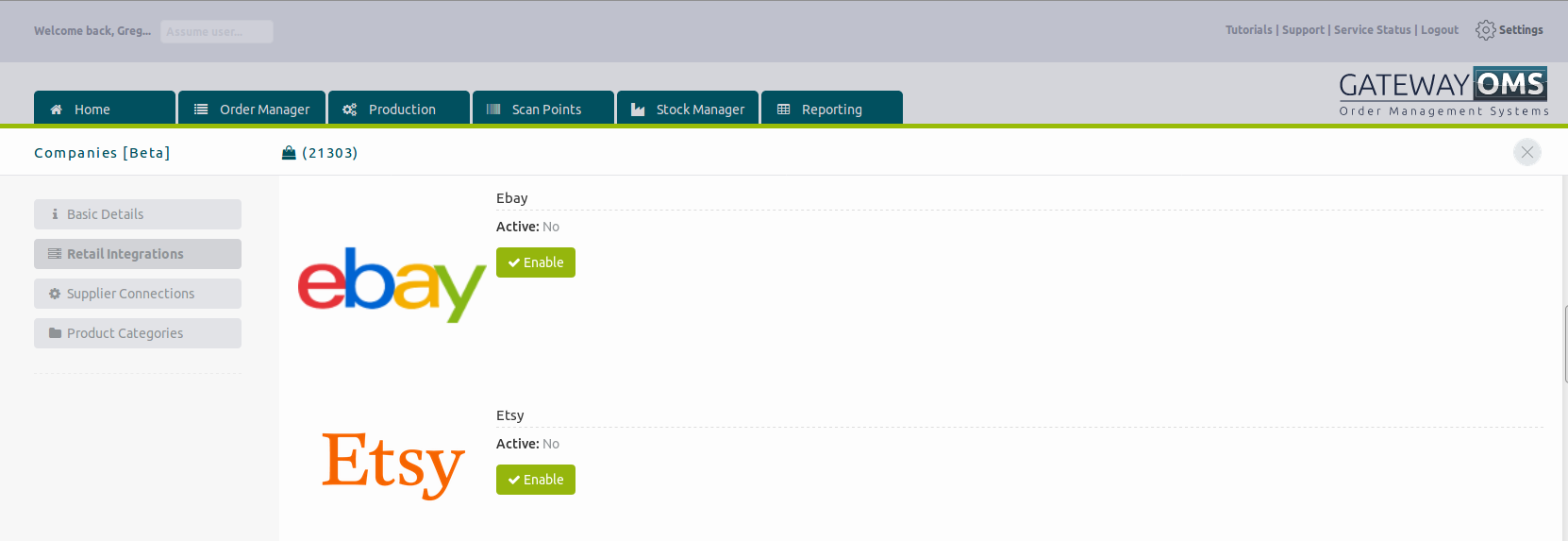Click the Etsy logo
This screenshot has height=541, width=1568.
pos(393,465)
